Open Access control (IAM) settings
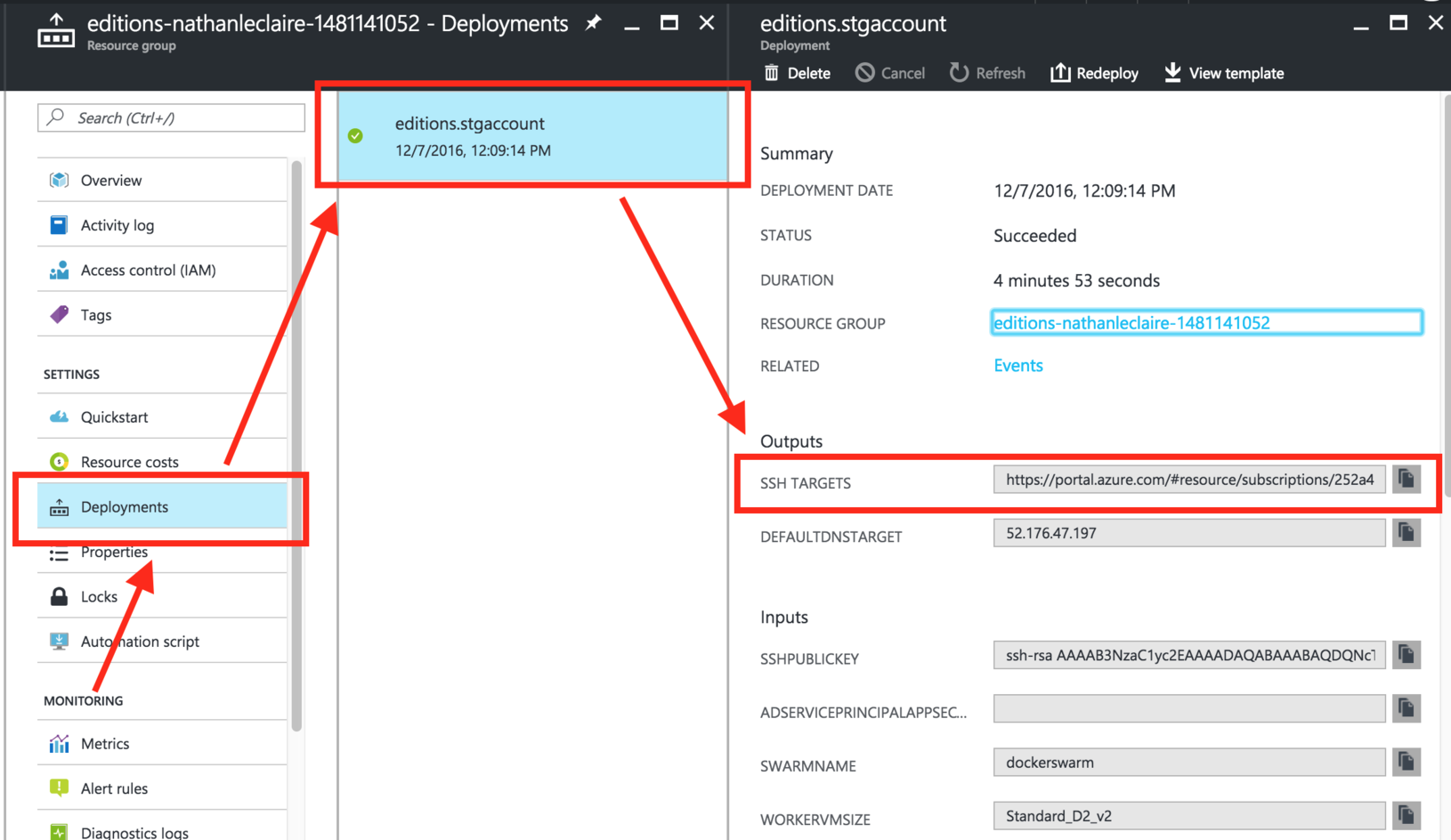 click(148, 271)
